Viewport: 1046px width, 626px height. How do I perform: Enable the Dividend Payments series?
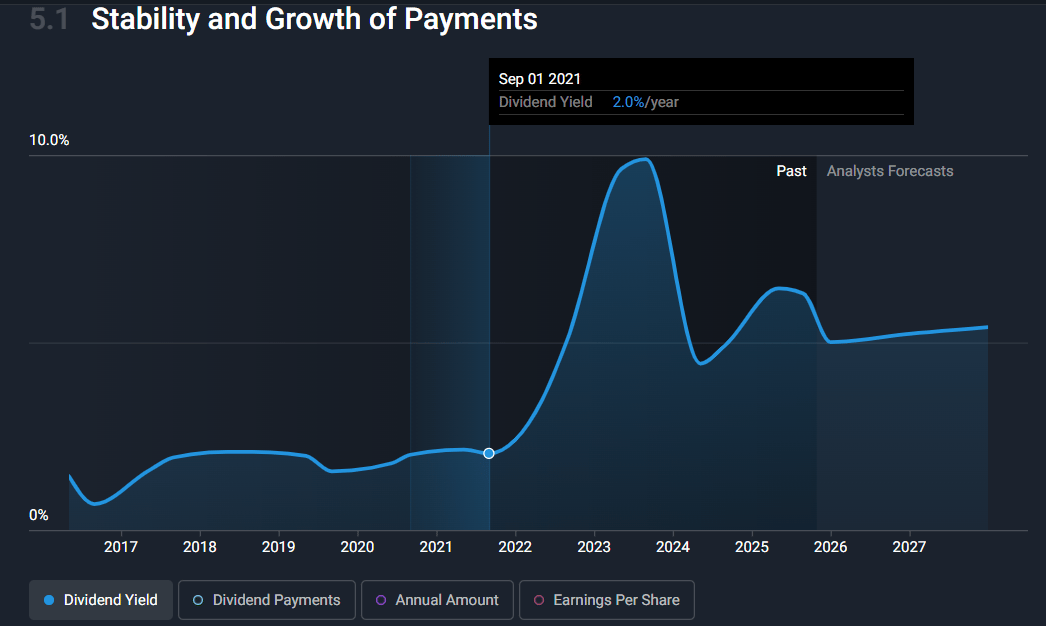pos(267,600)
